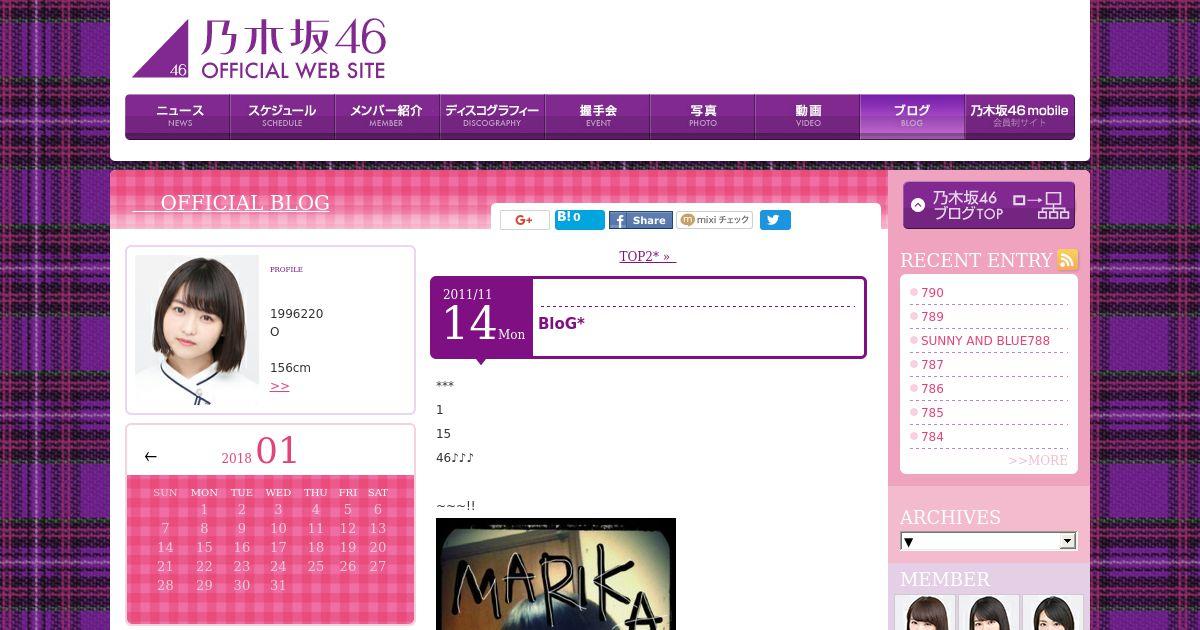Screen dimensions: 1200x630
Task: Go to previous month with left arrow
Action: (x=150, y=456)
